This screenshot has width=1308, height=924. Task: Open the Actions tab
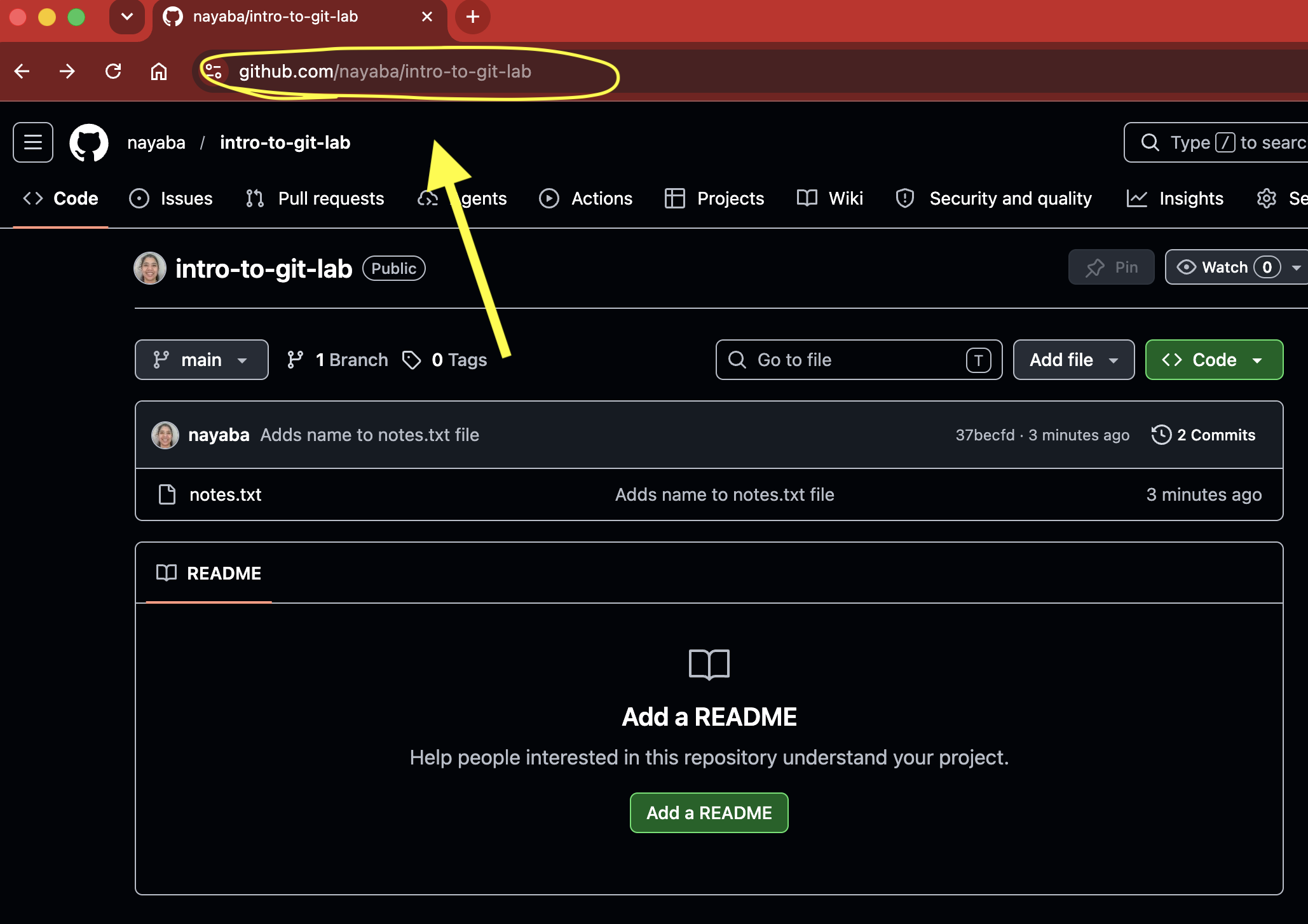click(x=586, y=198)
